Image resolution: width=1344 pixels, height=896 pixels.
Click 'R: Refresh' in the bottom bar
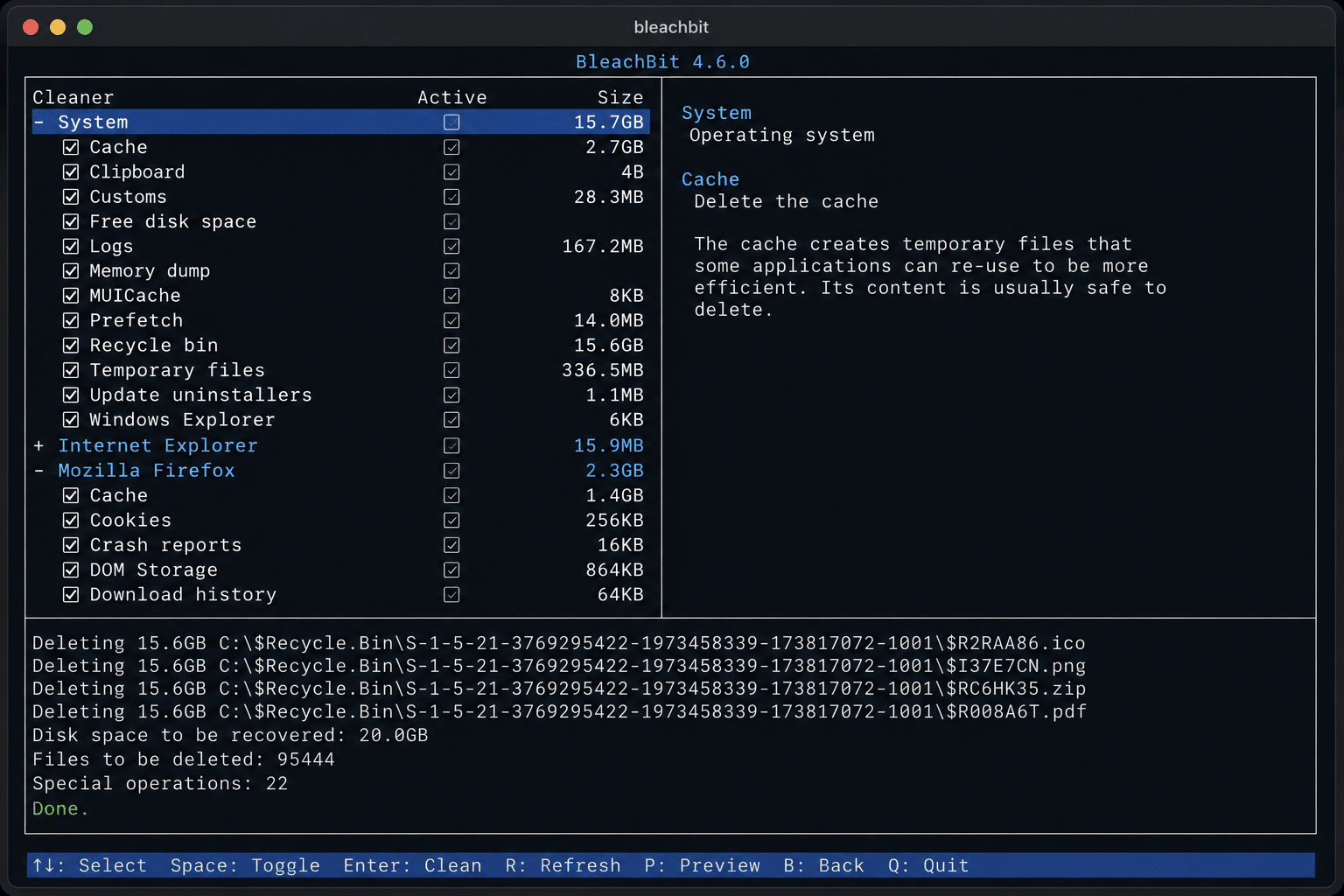pos(563,865)
